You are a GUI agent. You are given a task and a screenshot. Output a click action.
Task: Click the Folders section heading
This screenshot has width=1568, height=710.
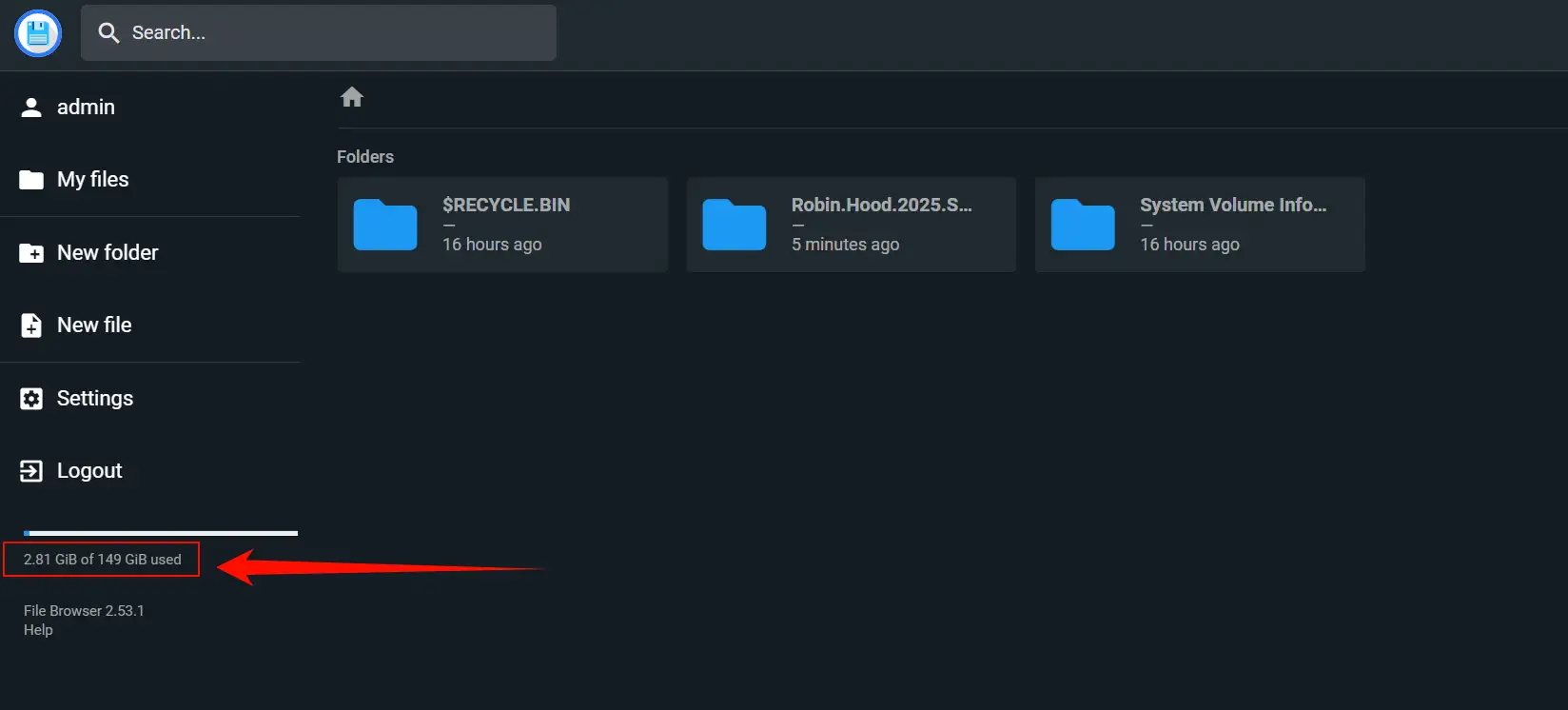coord(365,157)
